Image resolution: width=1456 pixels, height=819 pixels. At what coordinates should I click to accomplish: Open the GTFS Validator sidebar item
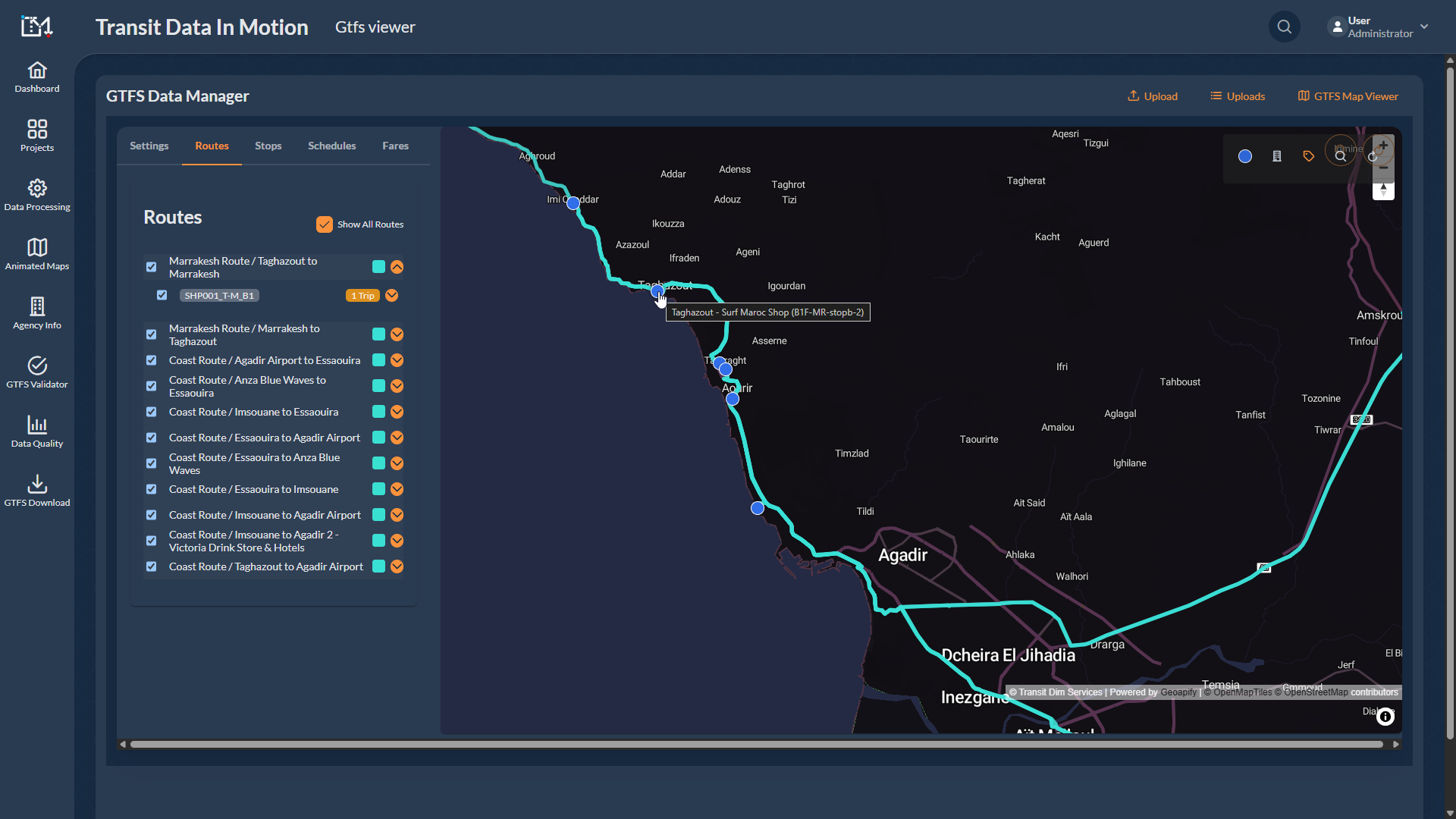point(37,372)
